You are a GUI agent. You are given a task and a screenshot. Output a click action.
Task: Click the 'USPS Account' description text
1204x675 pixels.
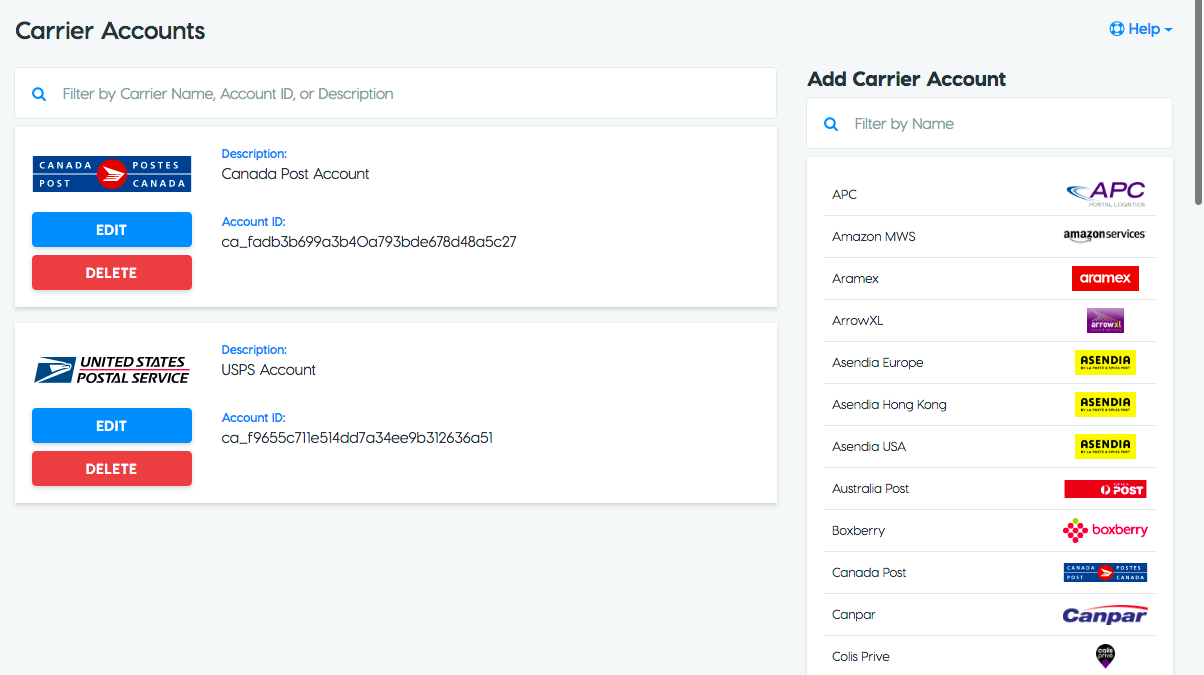[x=268, y=369]
